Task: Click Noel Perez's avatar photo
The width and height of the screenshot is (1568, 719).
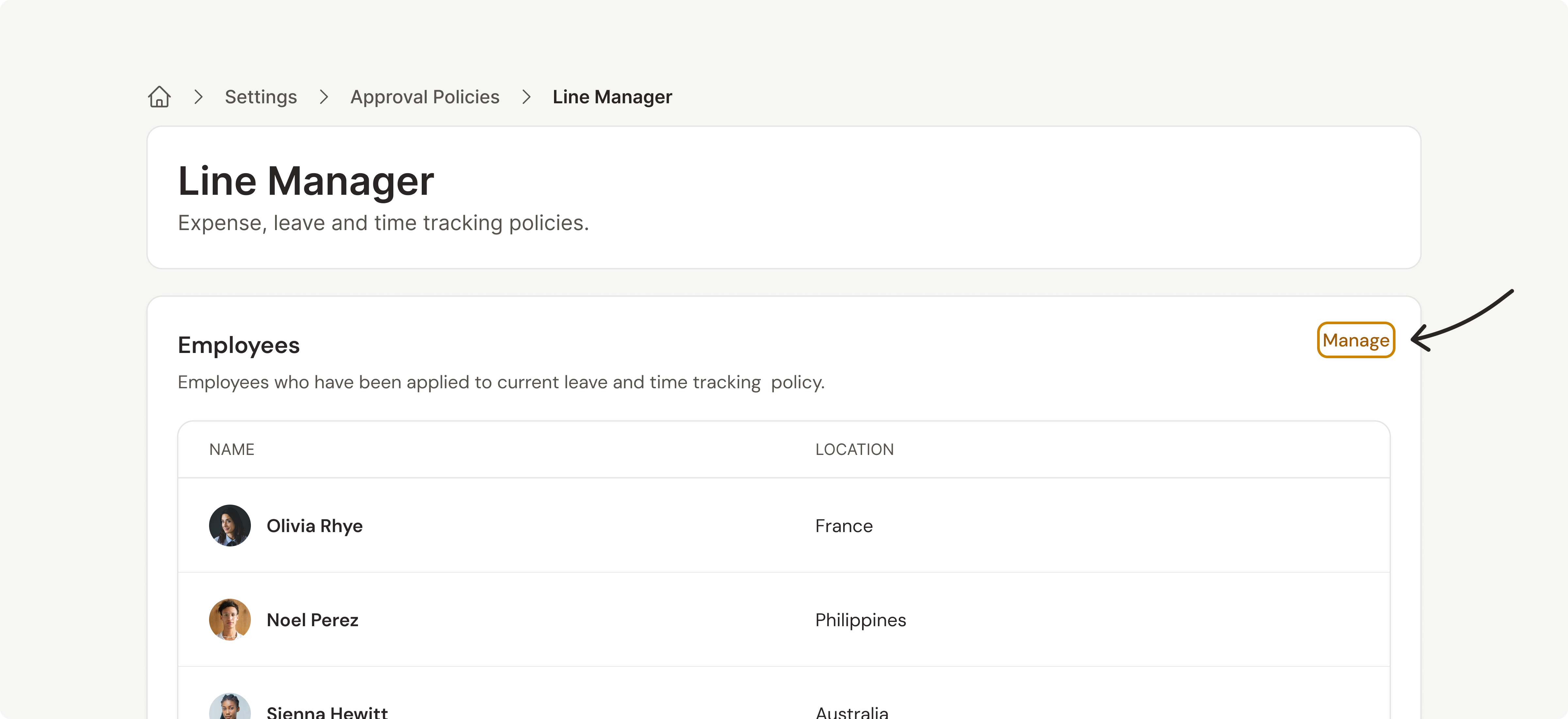Action: 229,619
